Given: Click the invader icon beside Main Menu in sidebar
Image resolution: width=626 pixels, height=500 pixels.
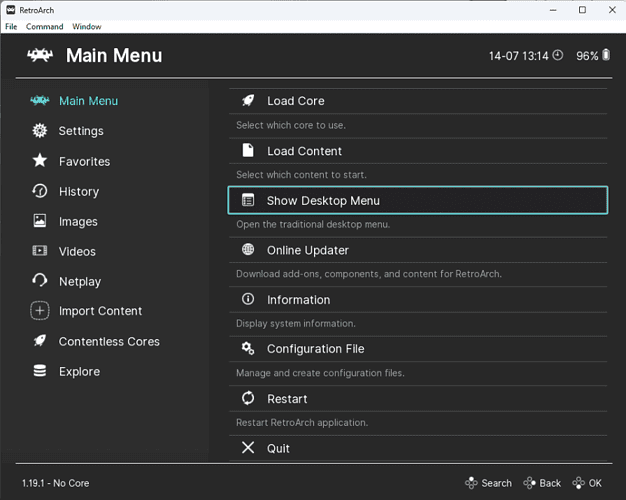Looking at the screenshot, I should click(40, 101).
